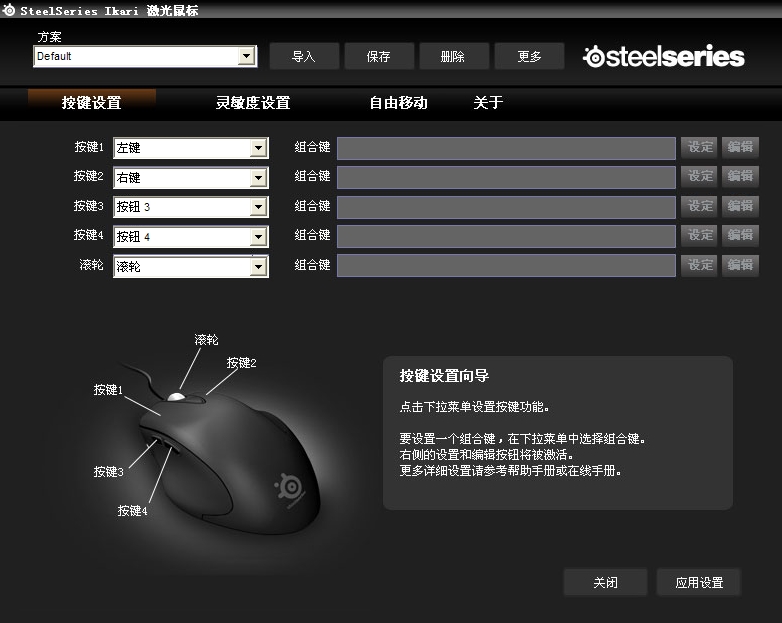The height and width of the screenshot is (623, 782).
Task: Click the SteelSeries title bar icon
Action: (8, 9)
